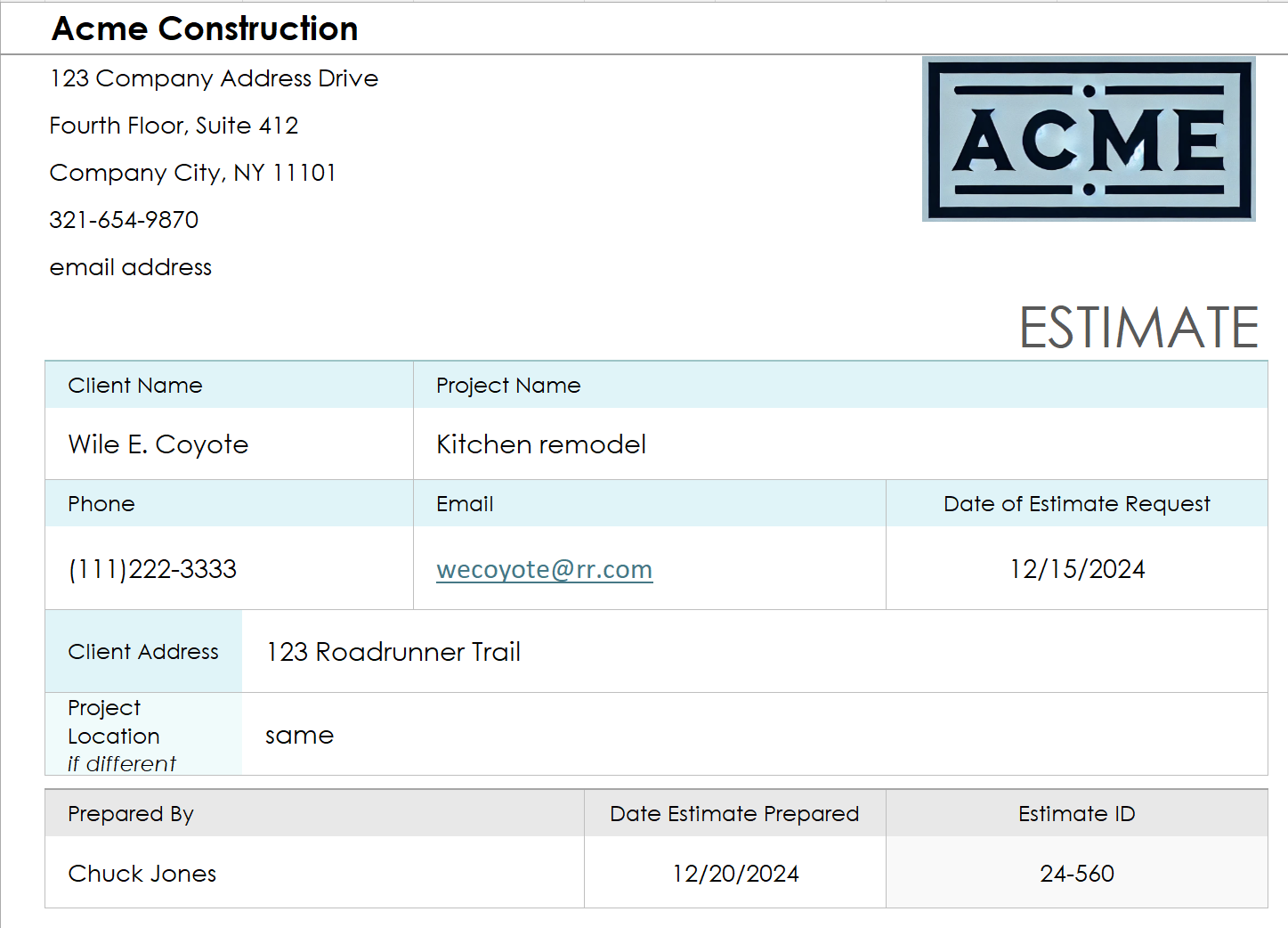Select the project location cell containing same
1288x928 pixels.
point(300,736)
